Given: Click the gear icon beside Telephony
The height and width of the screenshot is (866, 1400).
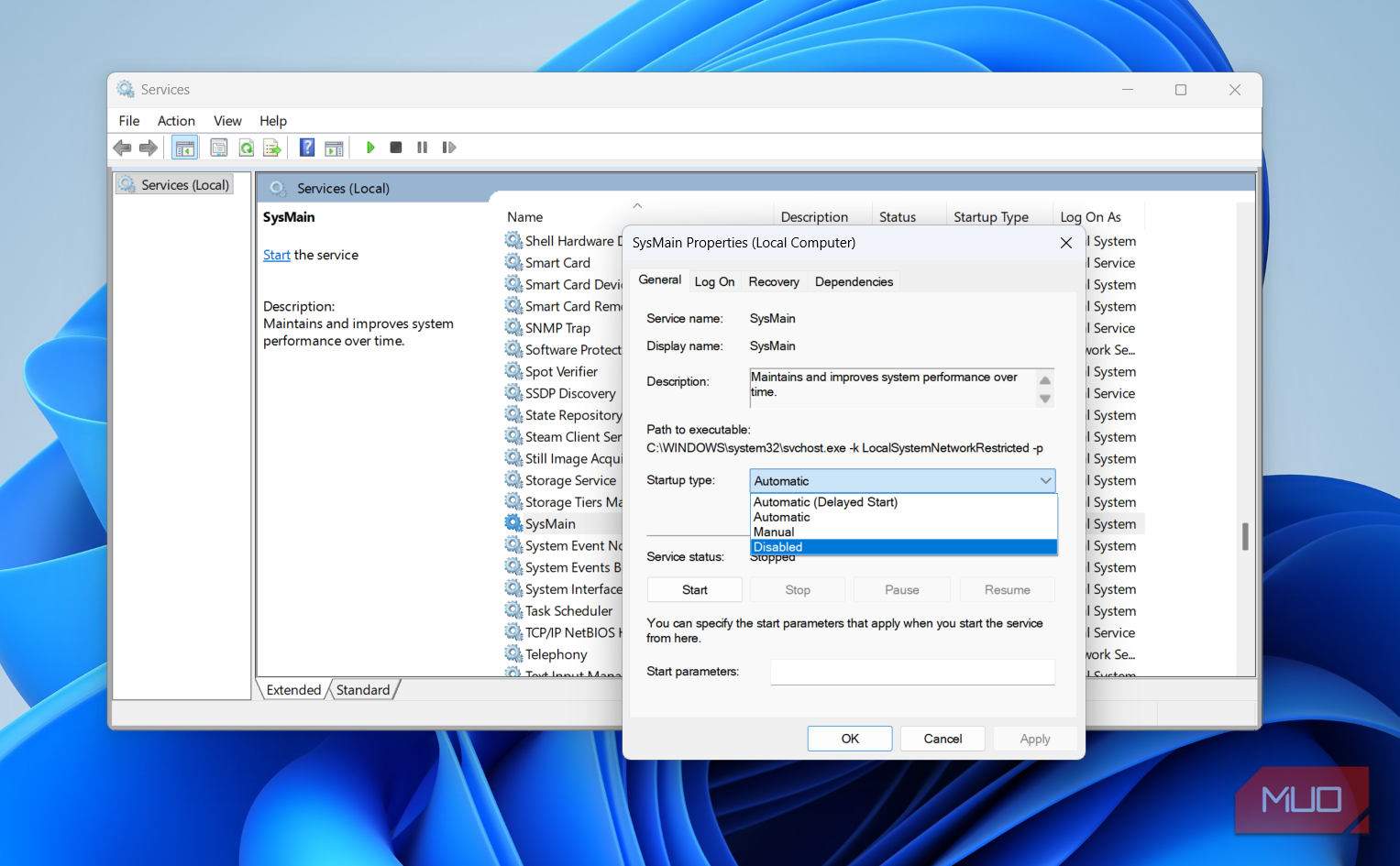Looking at the screenshot, I should pos(513,654).
